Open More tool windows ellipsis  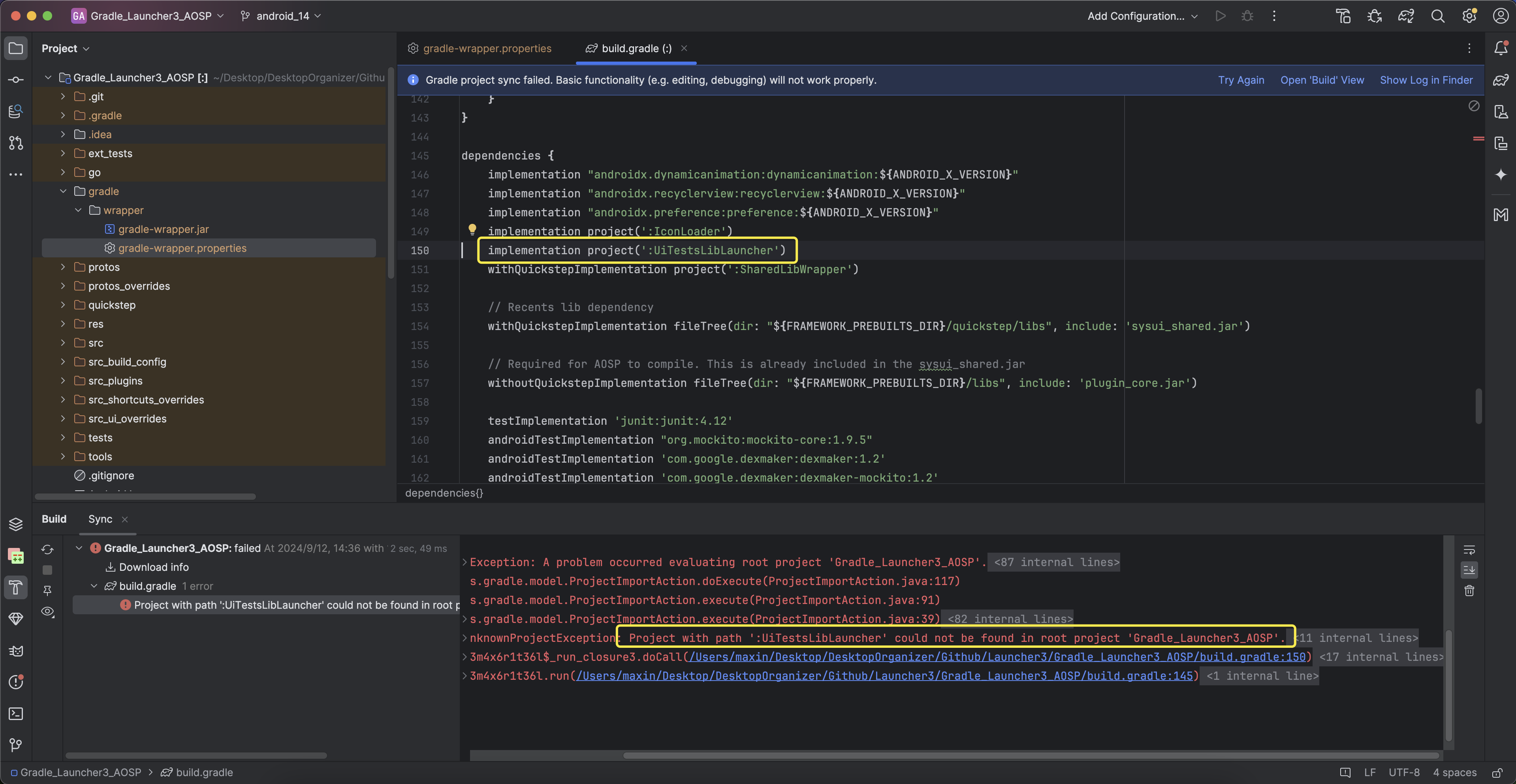tap(16, 174)
